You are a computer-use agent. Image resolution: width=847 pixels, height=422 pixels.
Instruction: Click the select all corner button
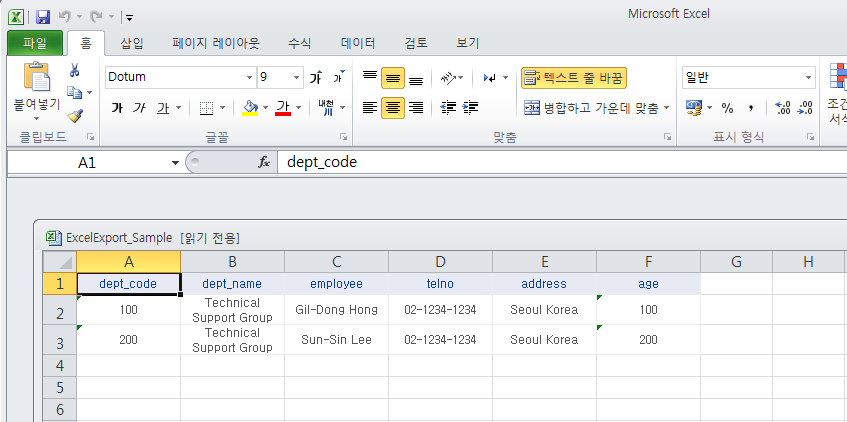pyautogui.click(x=60, y=262)
